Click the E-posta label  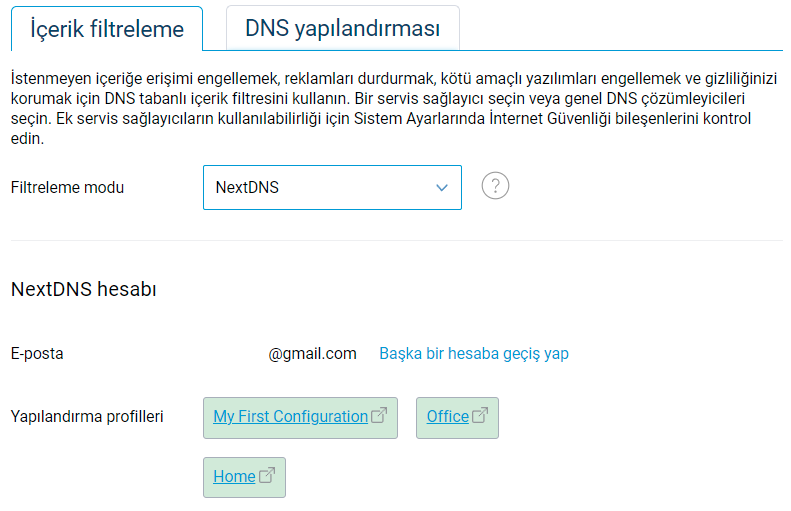click(37, 353)
